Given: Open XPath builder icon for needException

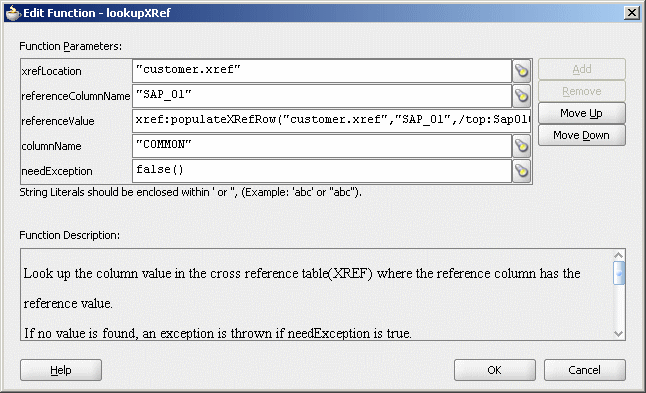Looking at the screenshot, I should coord(522,171).
